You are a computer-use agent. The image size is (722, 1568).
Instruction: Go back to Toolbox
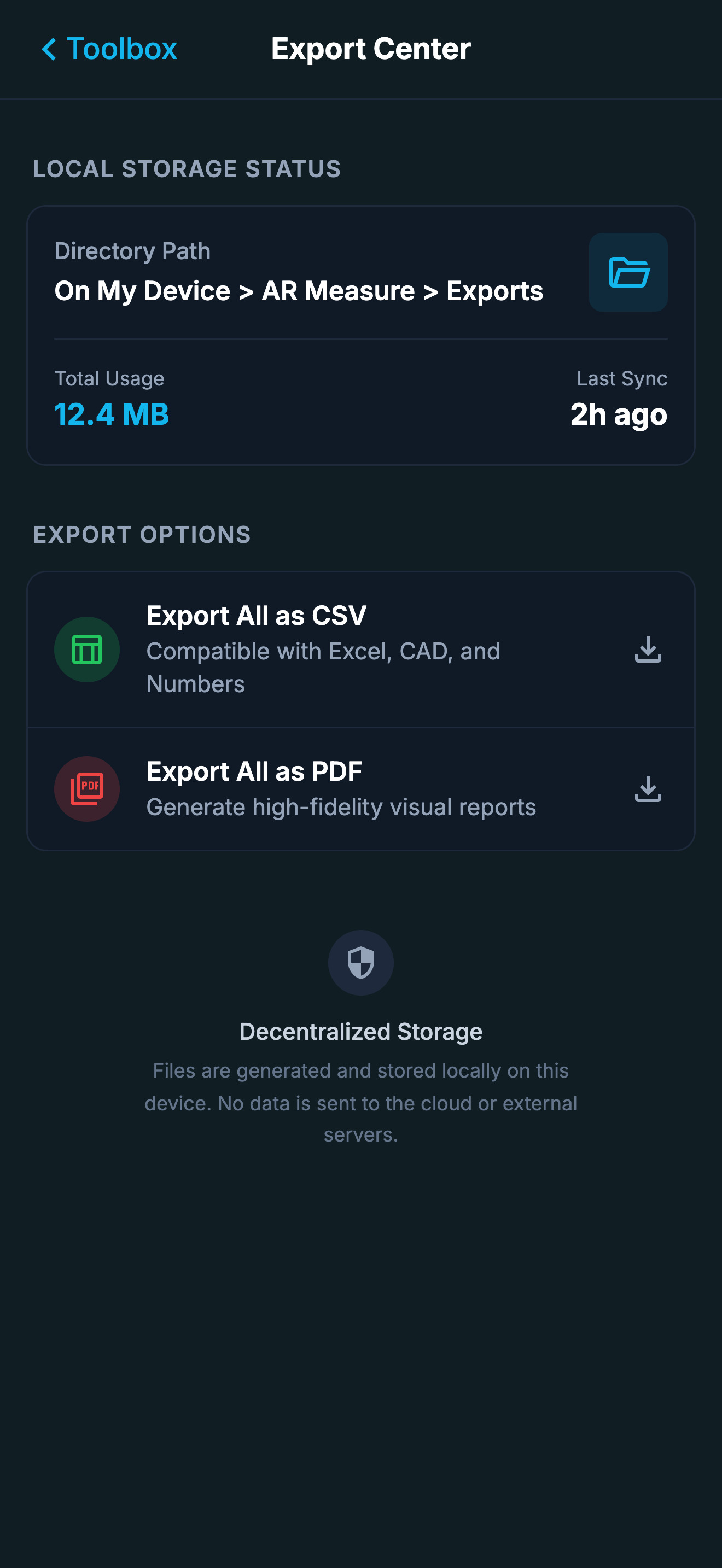click(x=109, y=49)
